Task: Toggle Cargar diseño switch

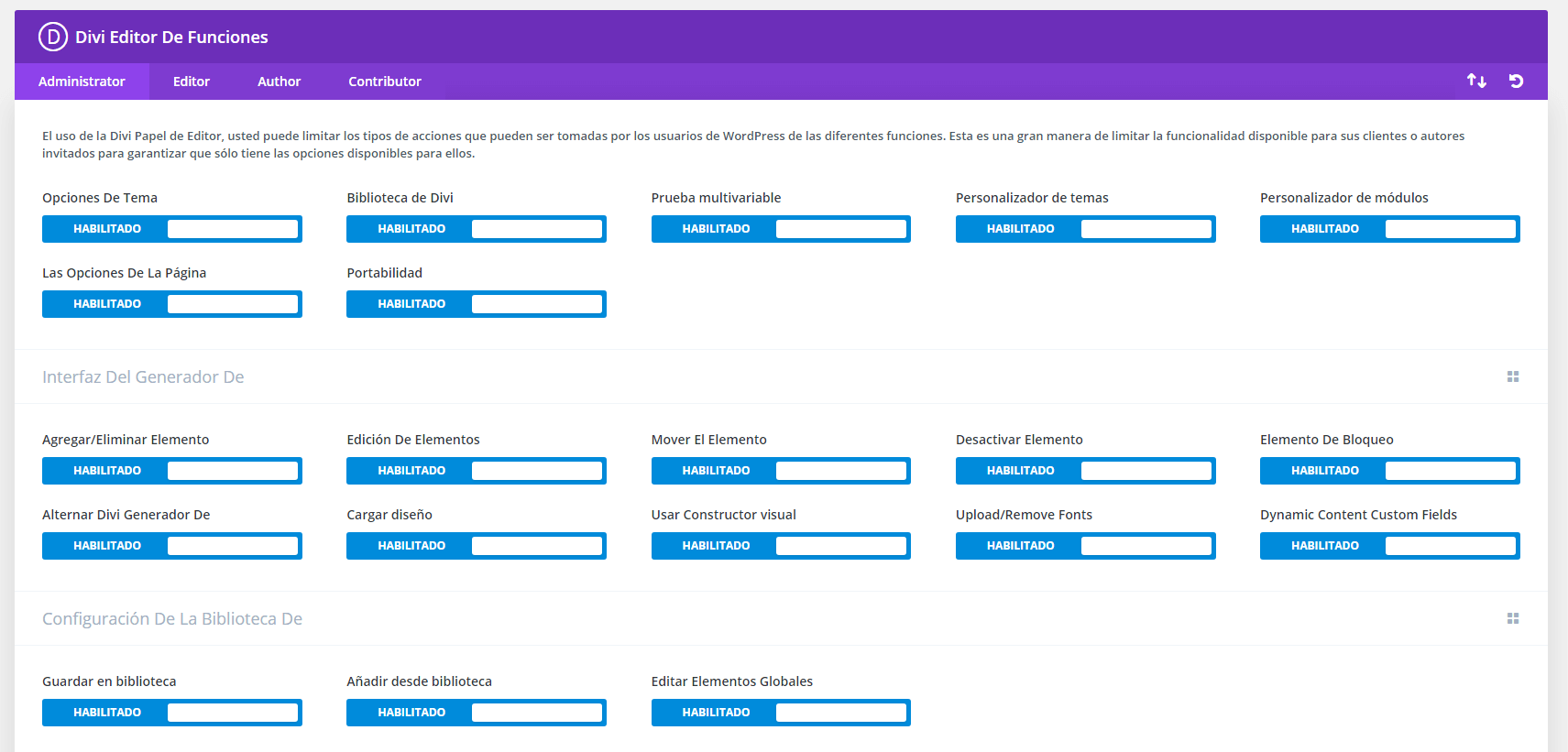Action: pos(477,546)
